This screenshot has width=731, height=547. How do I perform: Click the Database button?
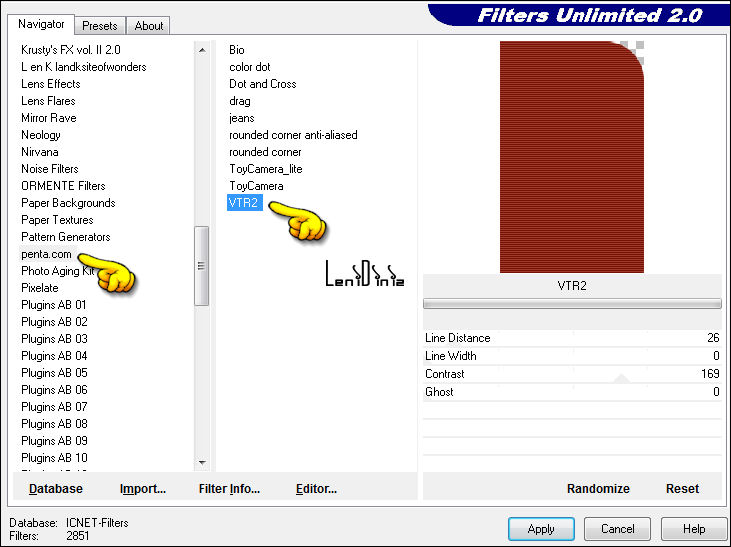click(x=56, y=489)
